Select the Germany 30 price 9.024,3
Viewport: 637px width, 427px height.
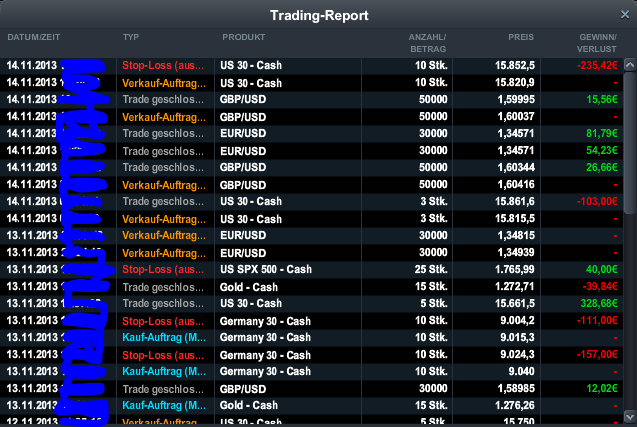tap(517, 355)
